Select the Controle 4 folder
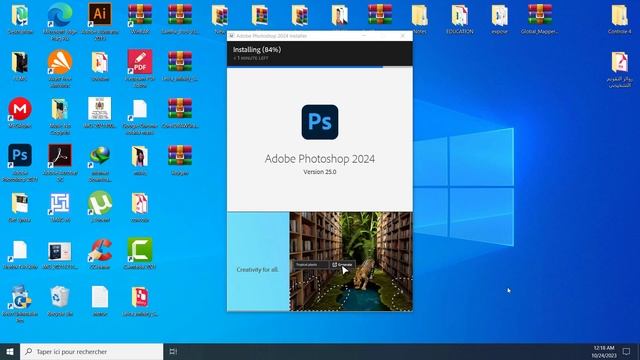This screenshot has height=360, width=640. point(620,16)
